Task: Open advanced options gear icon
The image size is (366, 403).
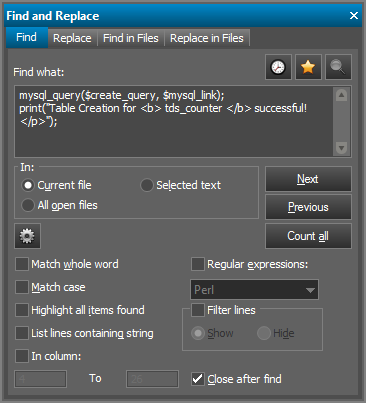Action: [27, 236]
